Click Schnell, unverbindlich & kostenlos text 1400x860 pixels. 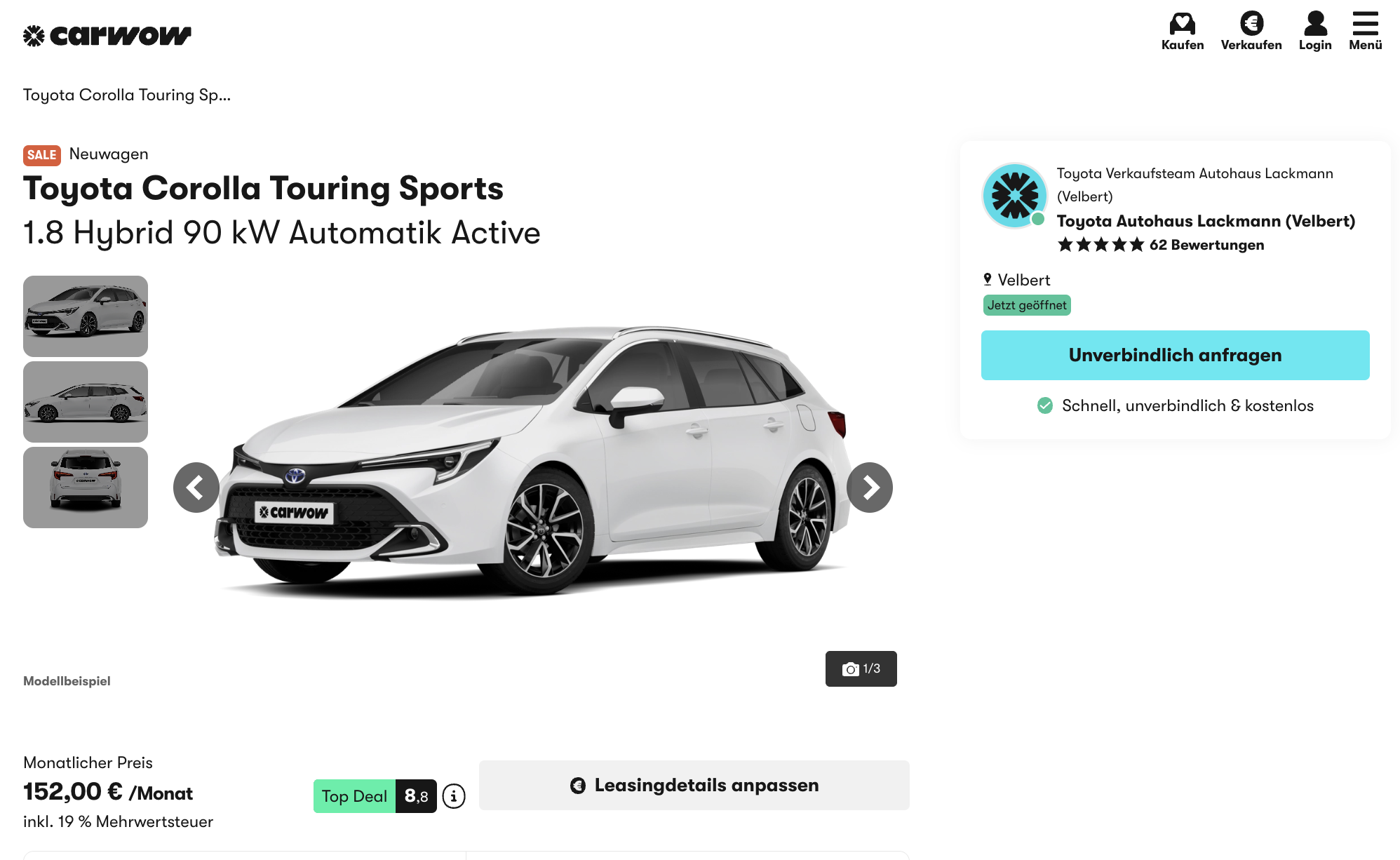point(1187,405)
